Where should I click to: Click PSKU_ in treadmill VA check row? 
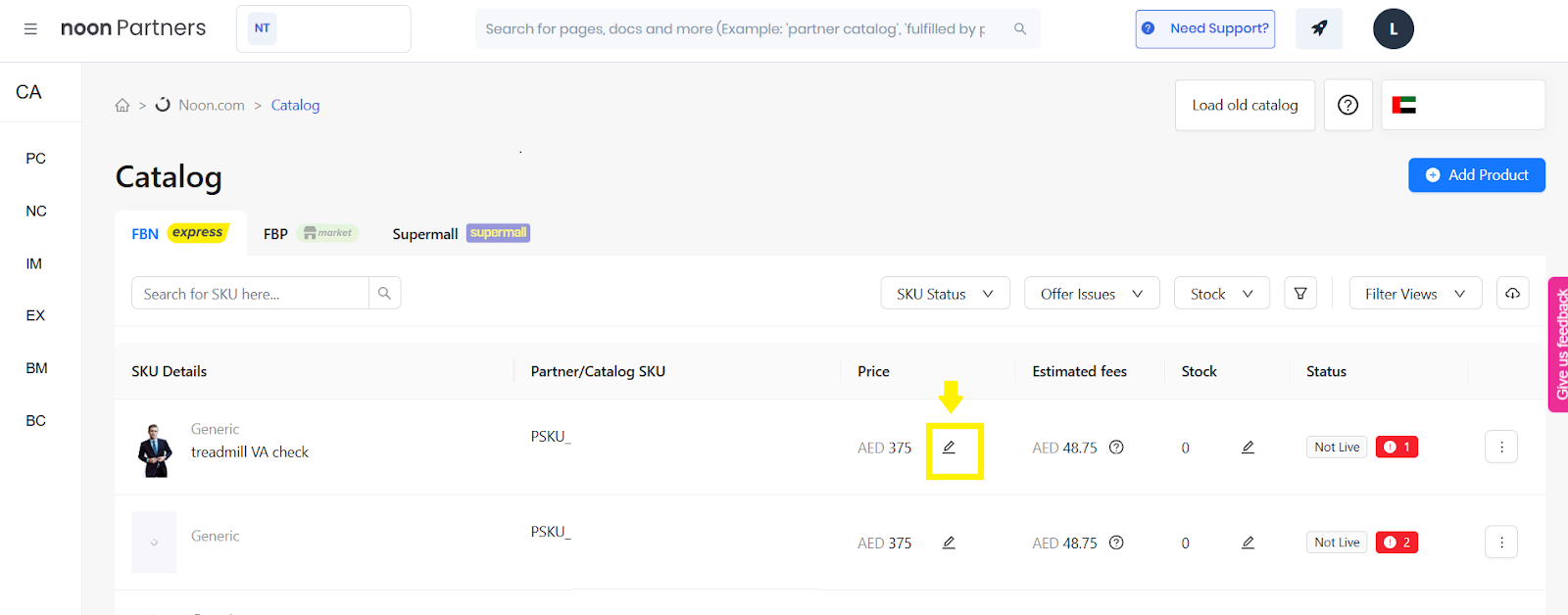(551, 437)
